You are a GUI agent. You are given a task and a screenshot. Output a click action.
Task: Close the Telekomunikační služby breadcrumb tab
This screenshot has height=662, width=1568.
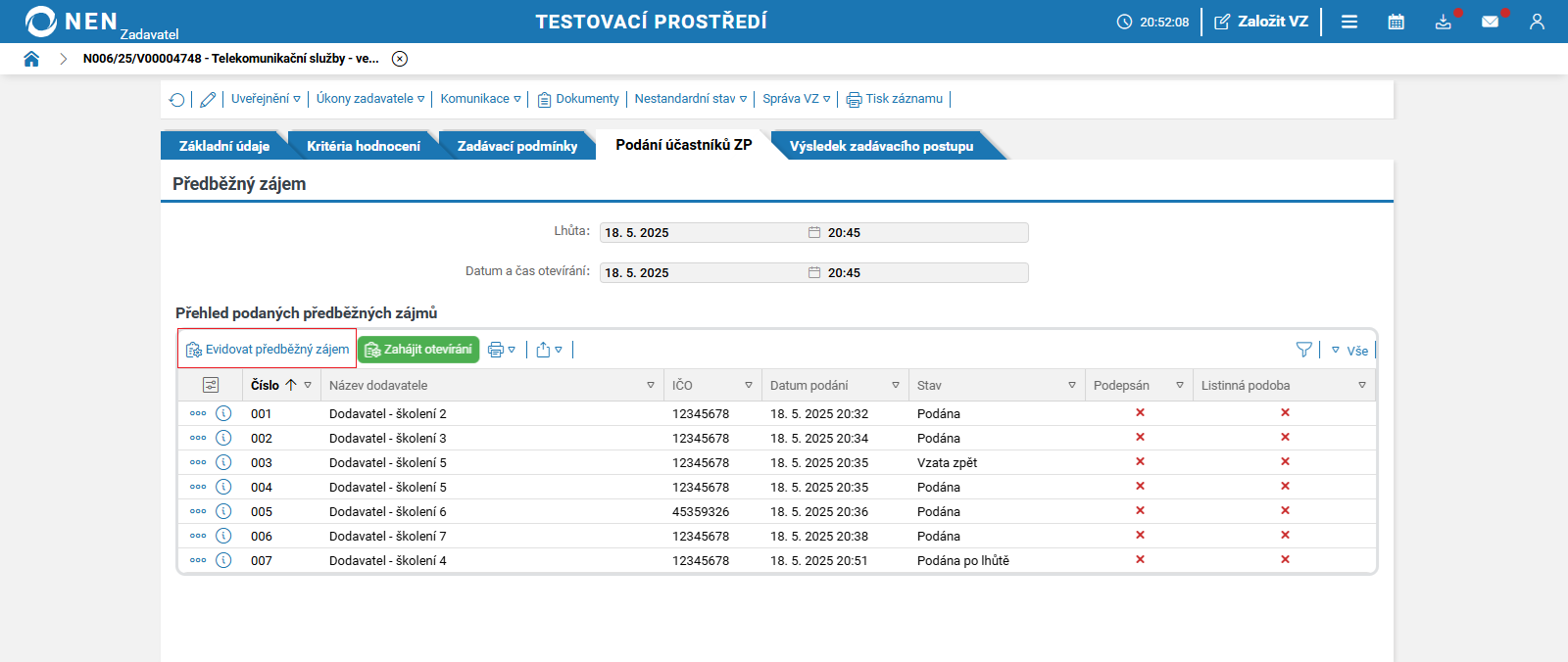click(400, 59)
